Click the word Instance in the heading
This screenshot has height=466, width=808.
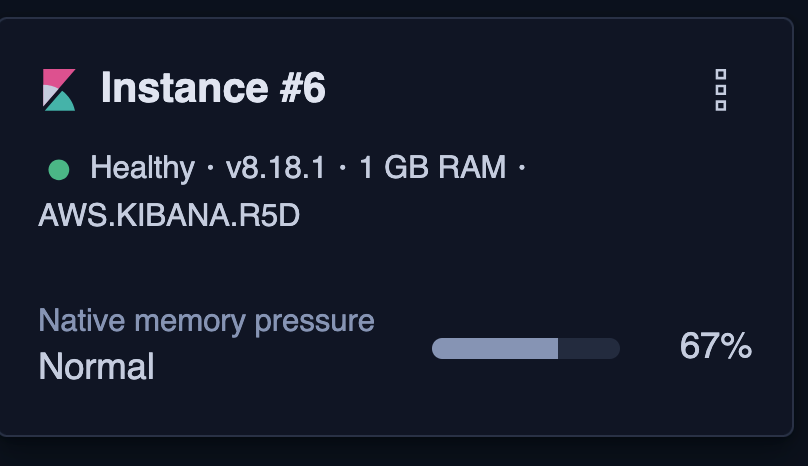(x=184, y=88)
